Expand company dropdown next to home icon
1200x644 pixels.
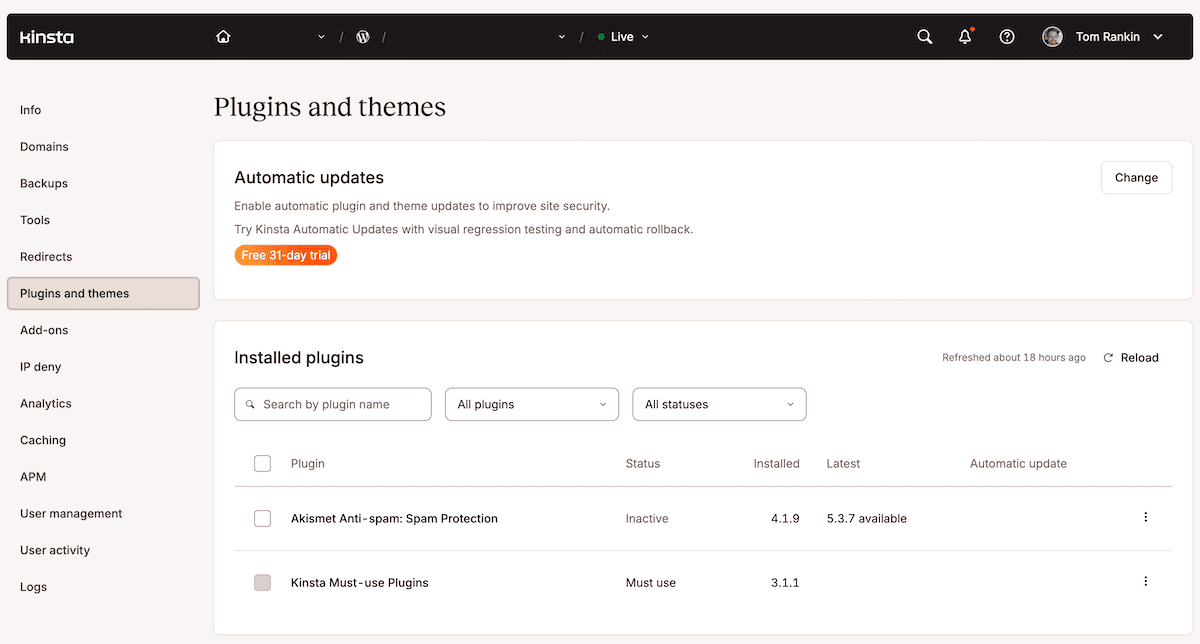[x=321, y=37]
